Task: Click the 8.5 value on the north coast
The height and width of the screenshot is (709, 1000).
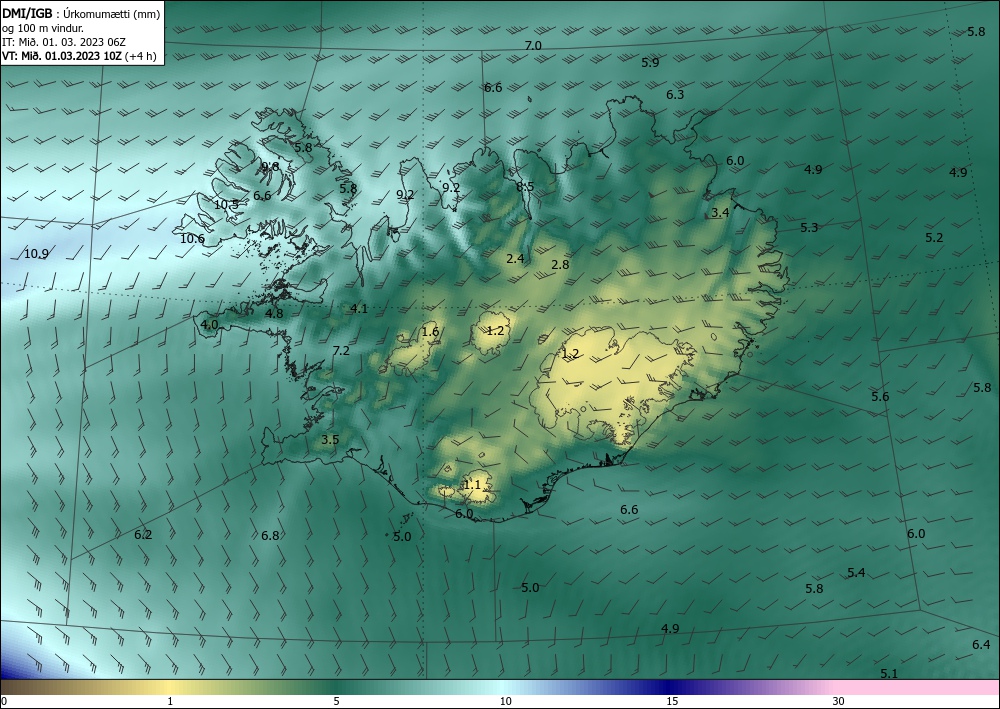Action: [526, 187]
